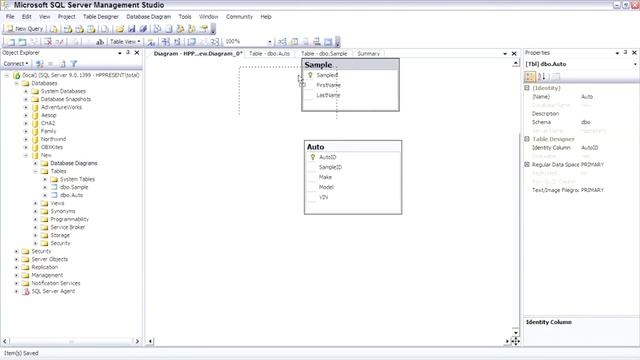
Task: Select the Server Objects folder
Action: (50, 259)
